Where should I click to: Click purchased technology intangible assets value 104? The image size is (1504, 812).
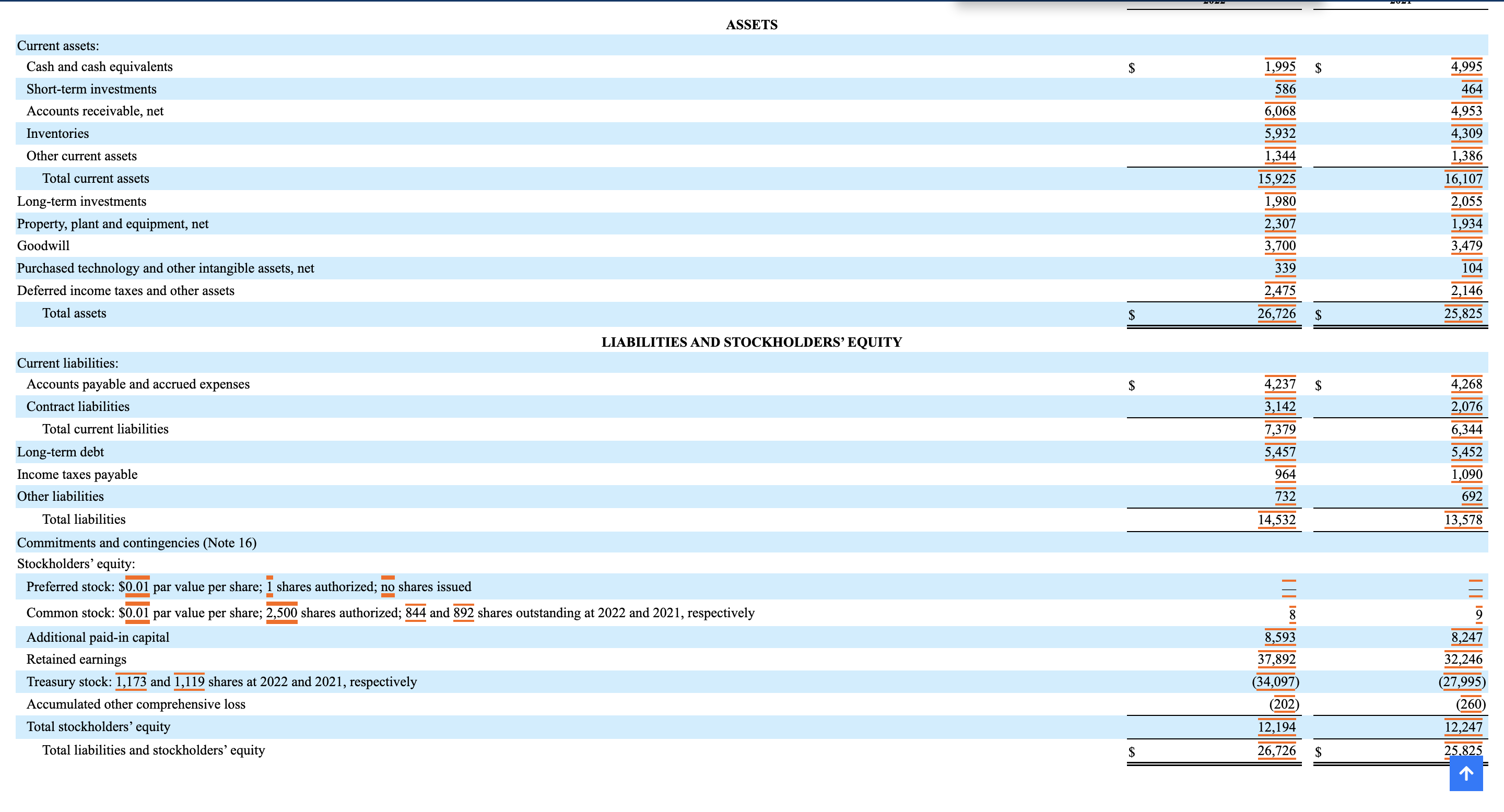1471,268
